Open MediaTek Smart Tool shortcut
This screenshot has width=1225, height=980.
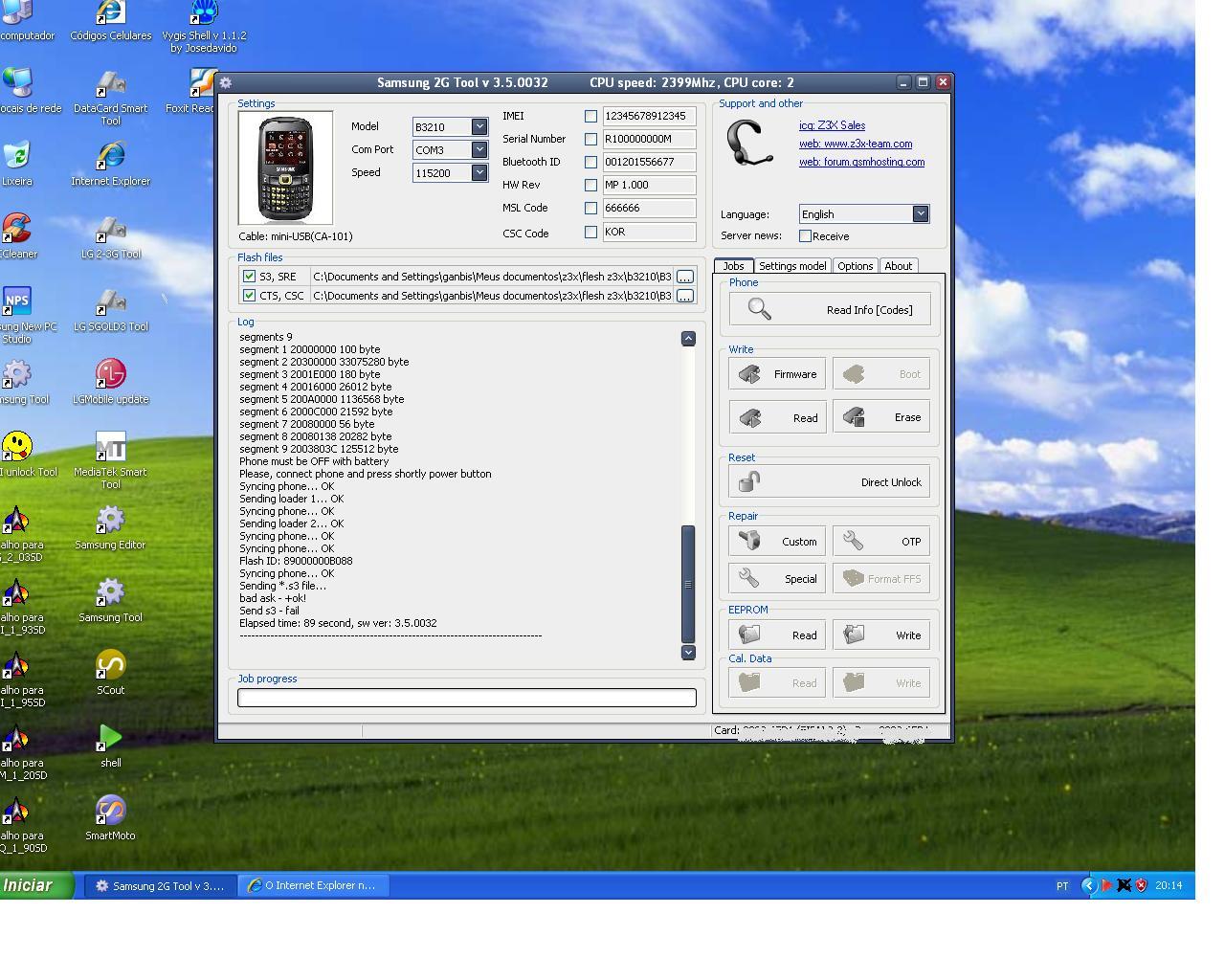point(110,461)
